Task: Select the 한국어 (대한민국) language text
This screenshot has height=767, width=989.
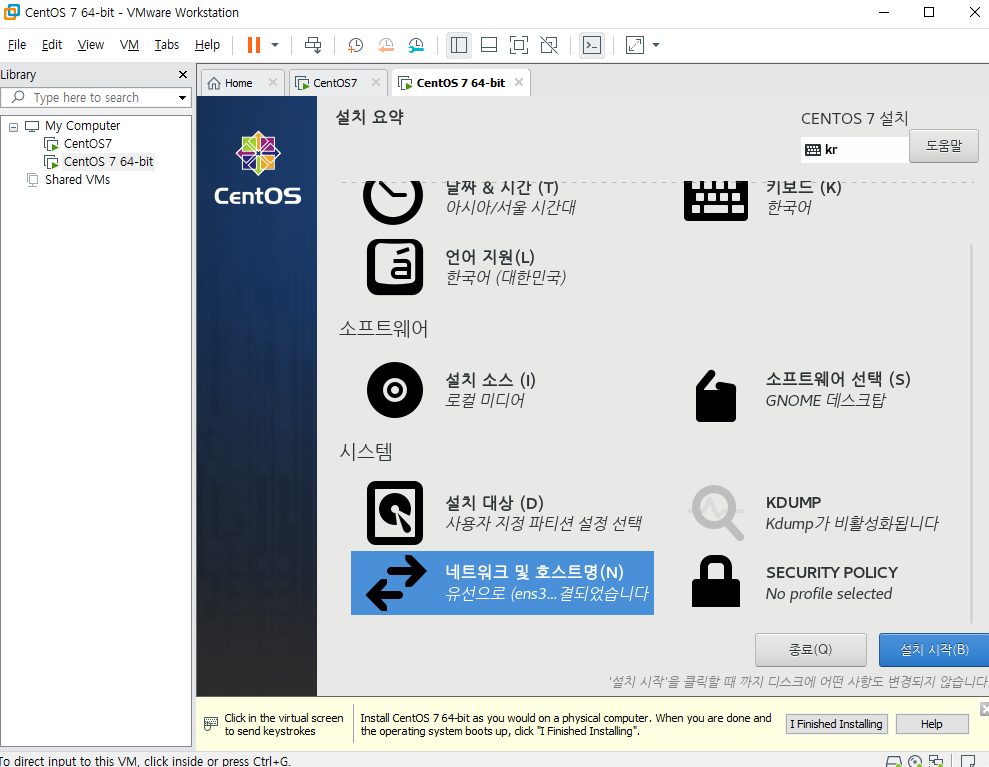Action: pos(506,278)
